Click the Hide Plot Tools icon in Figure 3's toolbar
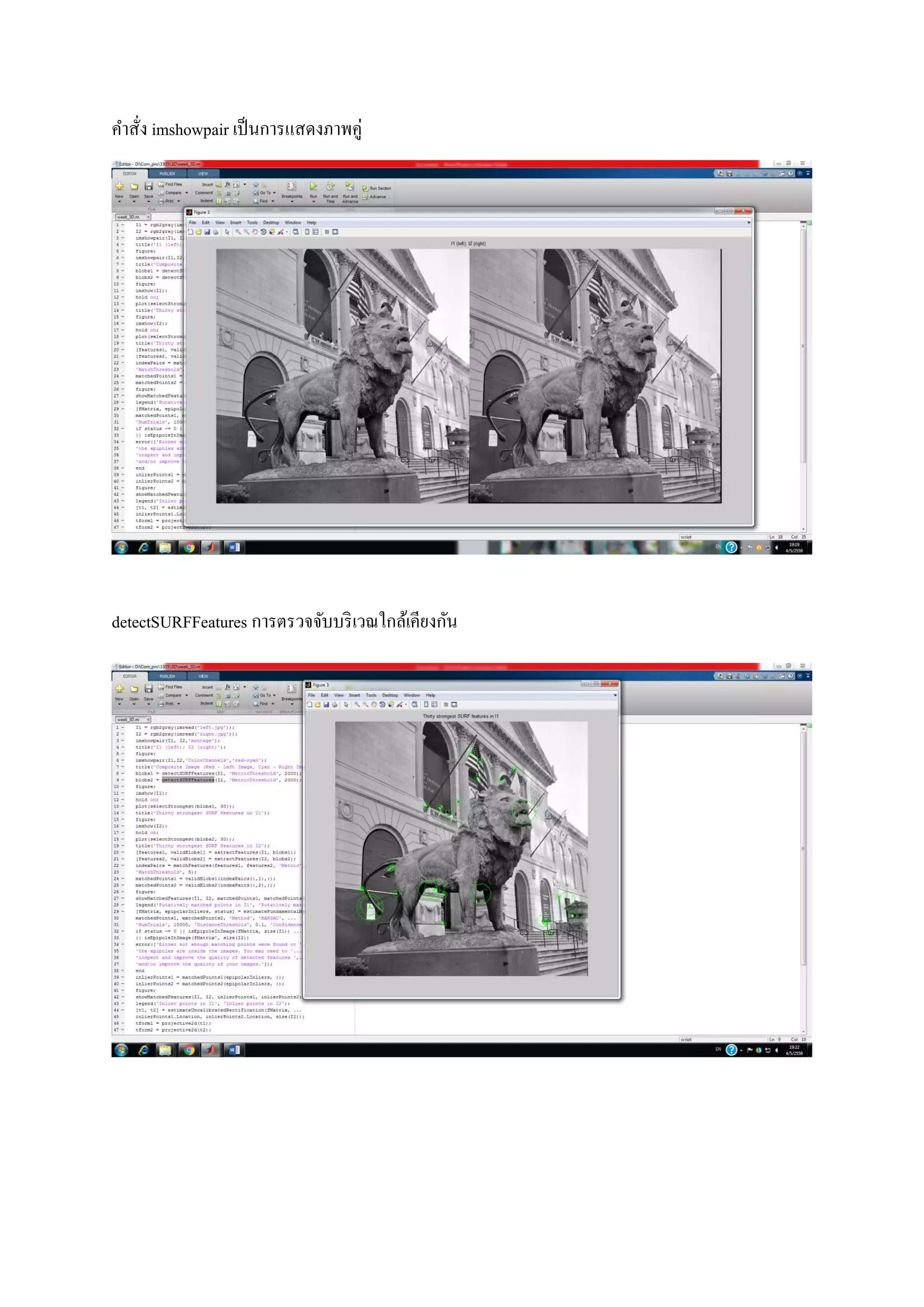The width and height of the screenshot is (924, 1307). click(446, 705)
